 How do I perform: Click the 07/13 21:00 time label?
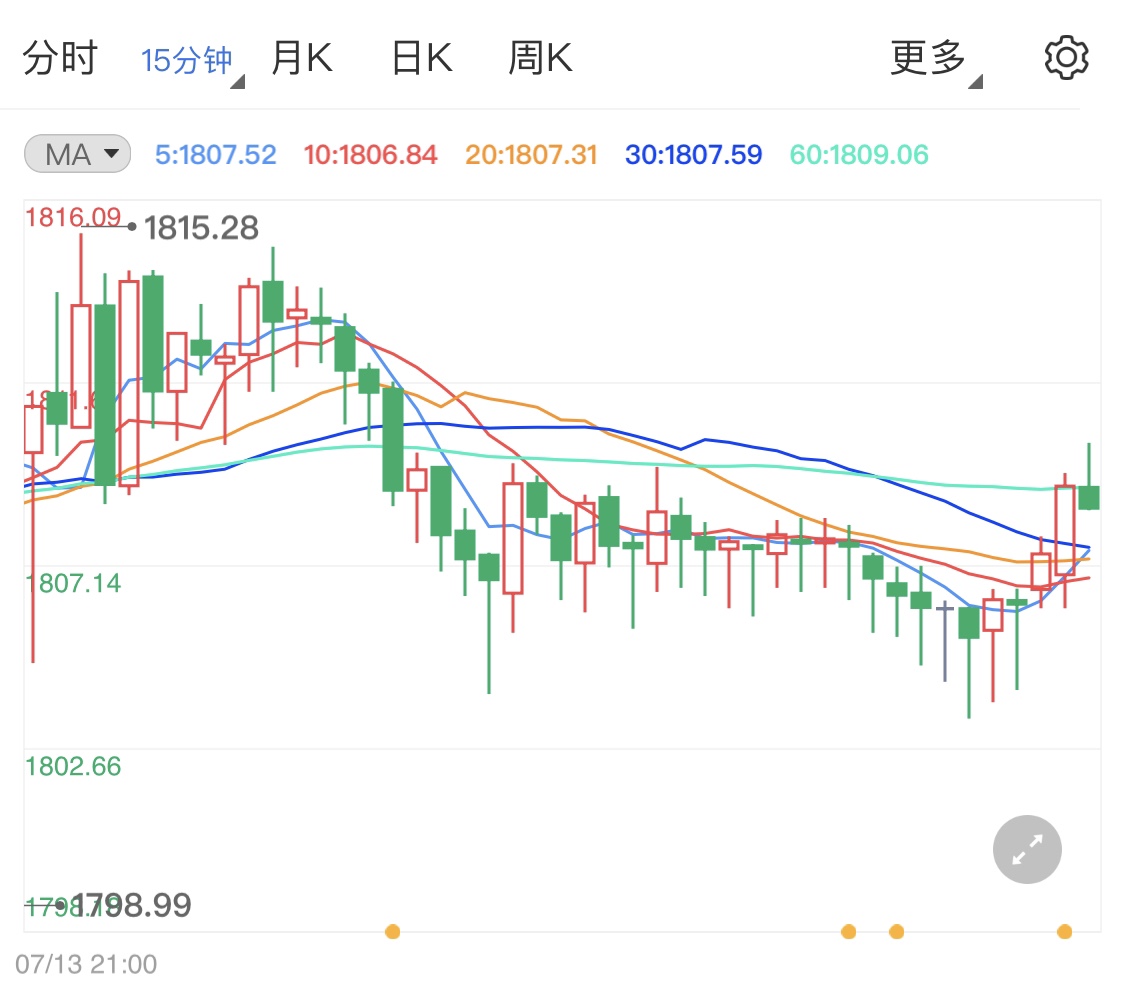click(x=86, y=964)
